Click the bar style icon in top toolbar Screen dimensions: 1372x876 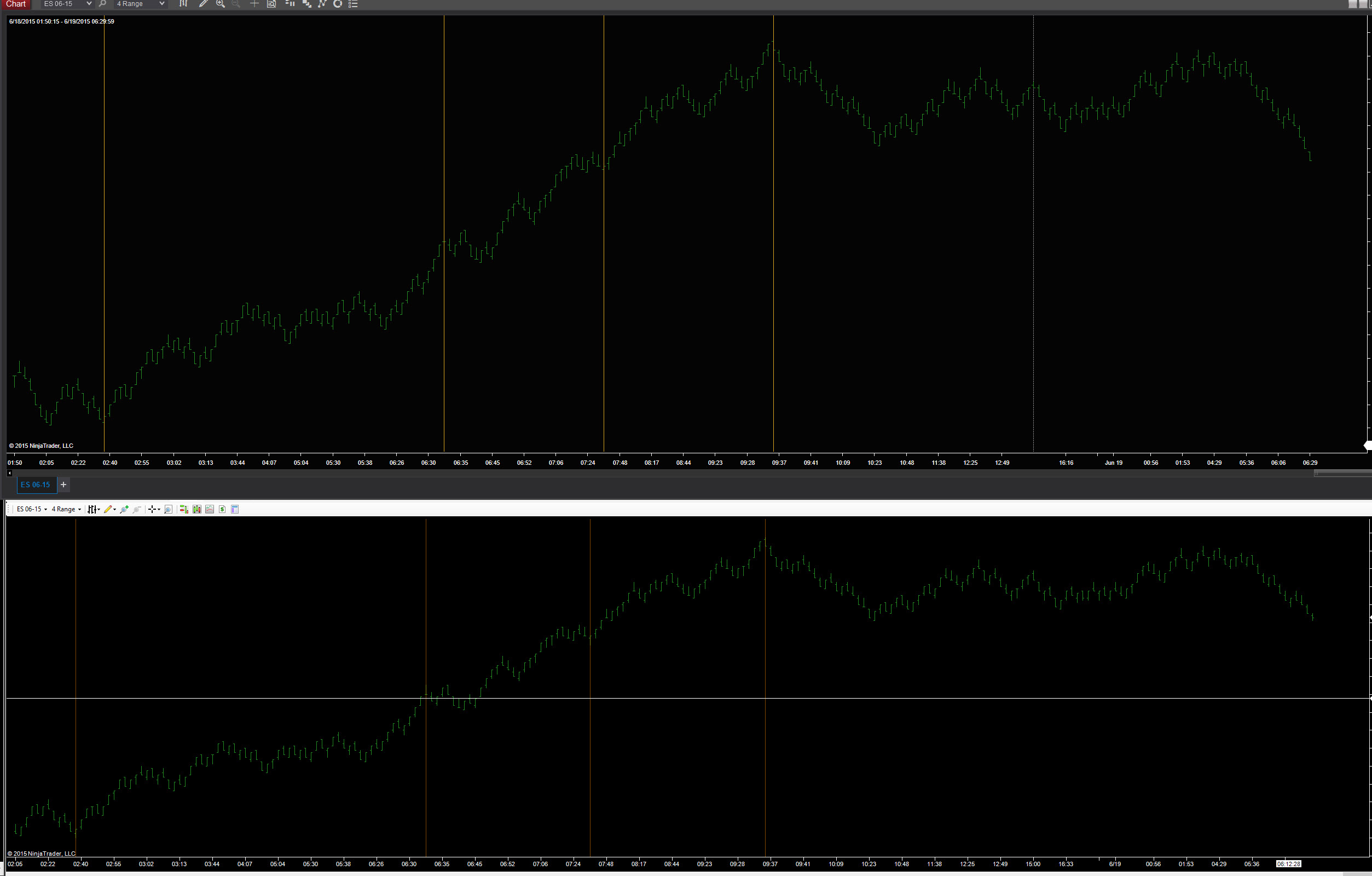click(x=183, y=4)
